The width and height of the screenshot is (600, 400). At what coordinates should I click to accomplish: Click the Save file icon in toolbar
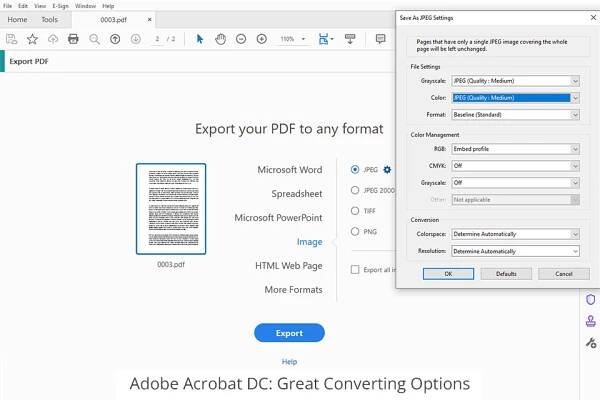11,39
